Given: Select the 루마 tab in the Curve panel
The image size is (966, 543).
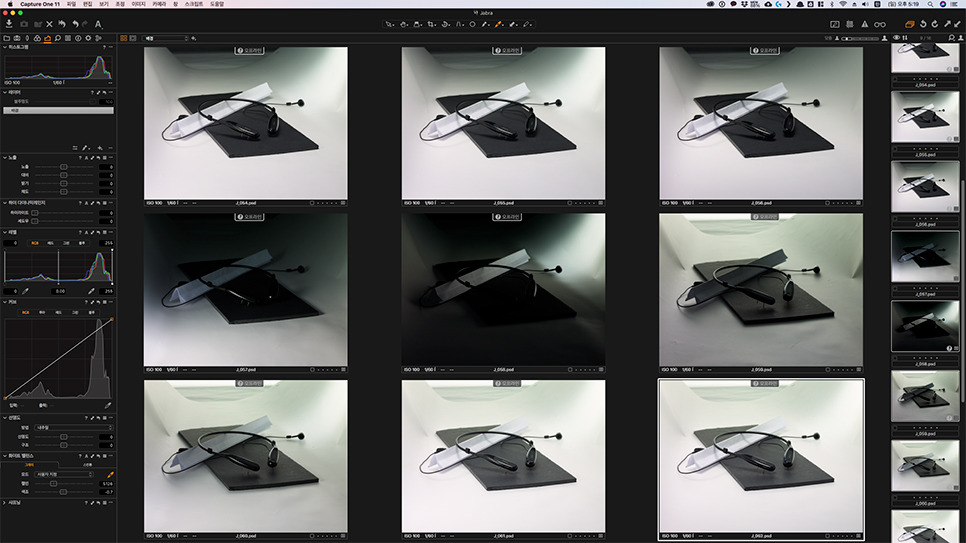Looking at the screenshot, I should (x=42, y=312).
